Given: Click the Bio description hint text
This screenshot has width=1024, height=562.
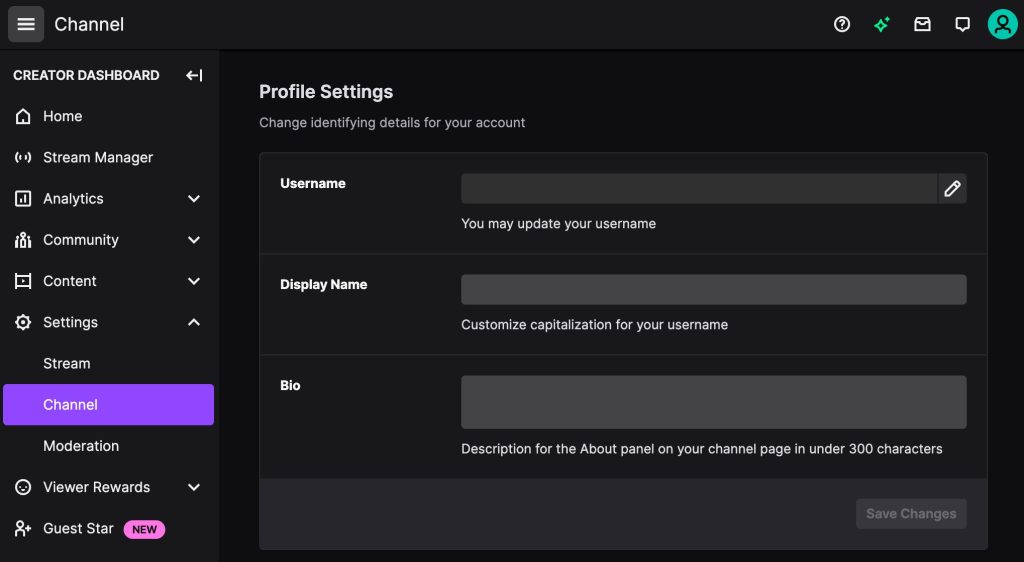Looking at the screenshot, I should 701,449.
